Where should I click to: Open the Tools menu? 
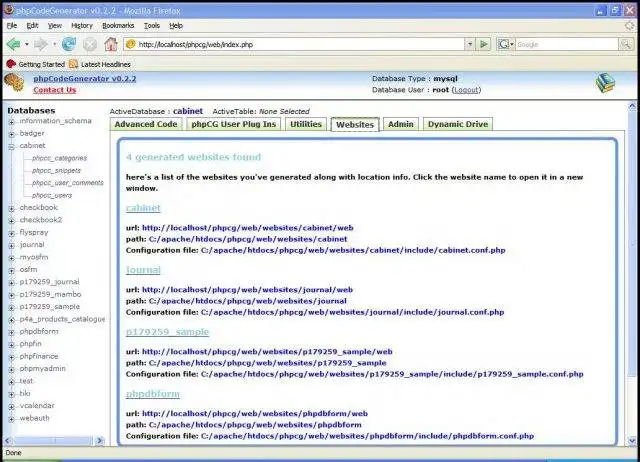(x=151, y=25)
